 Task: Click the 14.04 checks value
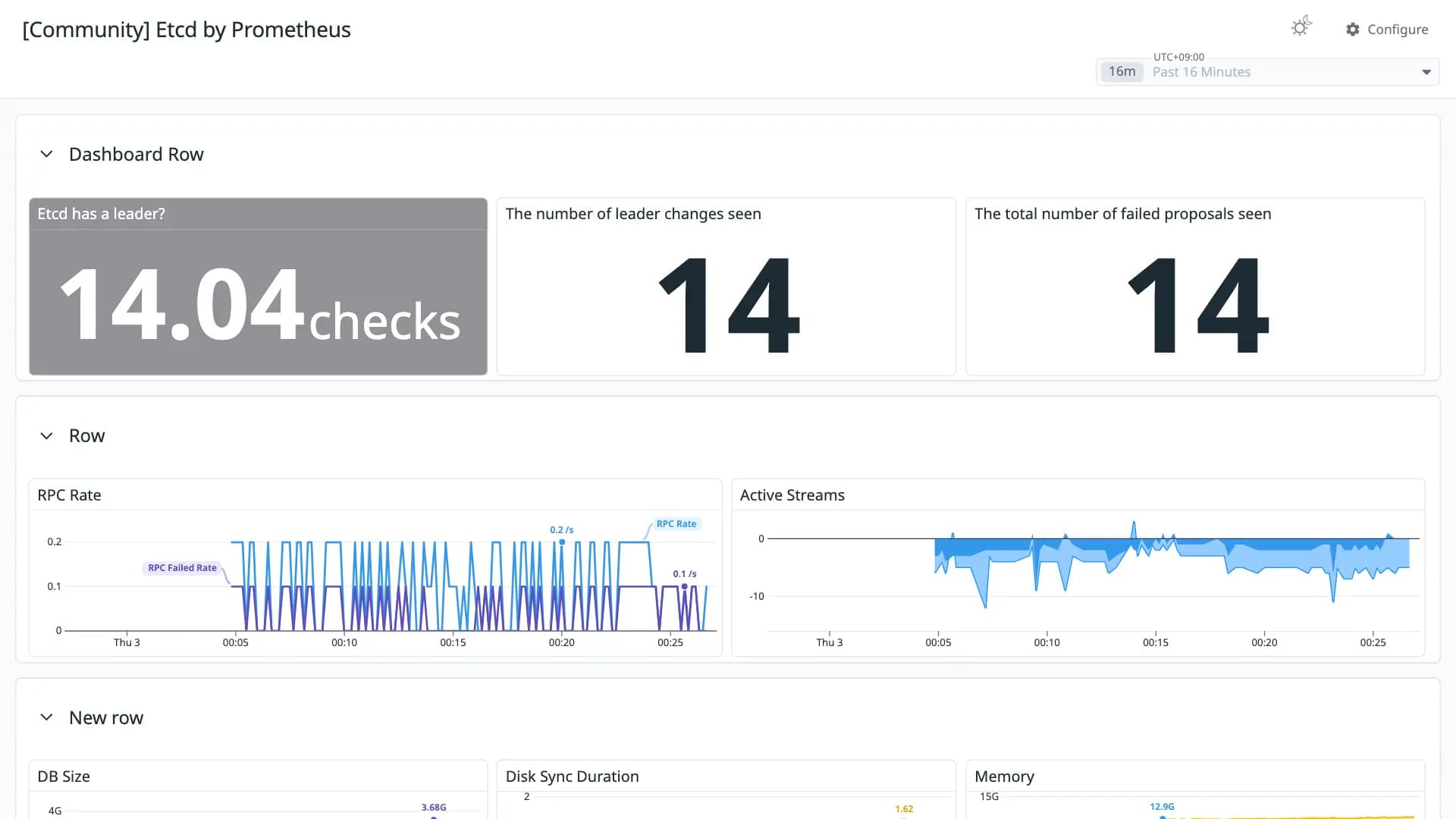coord(259,304)
